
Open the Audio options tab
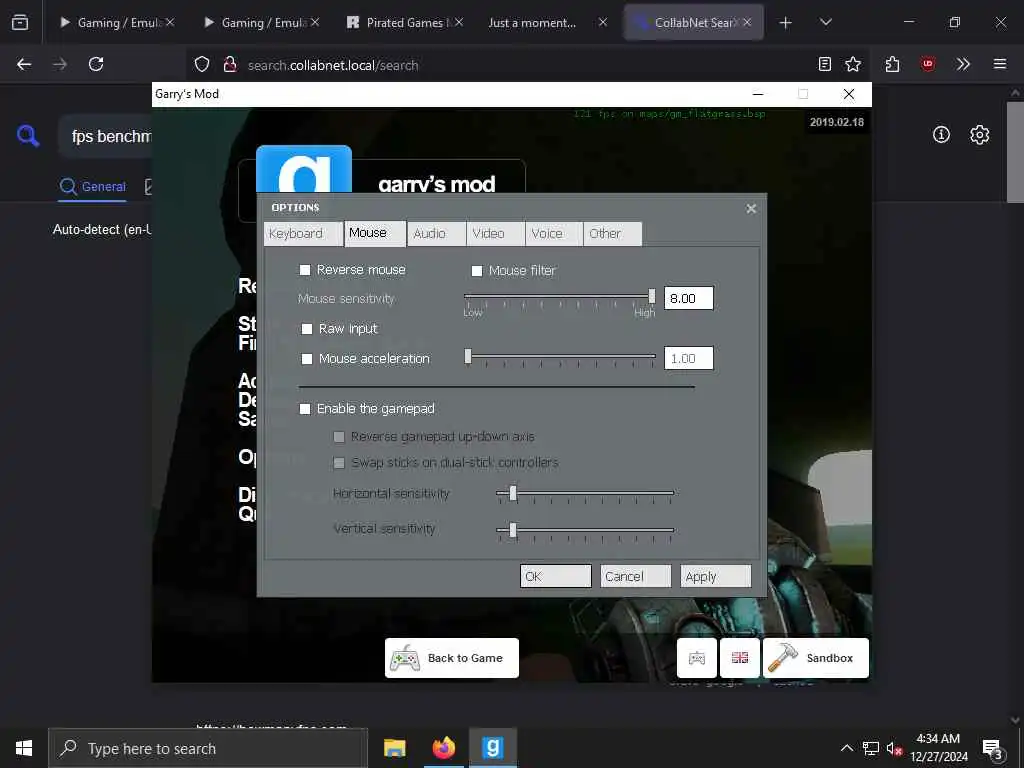[x=436, y=234]
